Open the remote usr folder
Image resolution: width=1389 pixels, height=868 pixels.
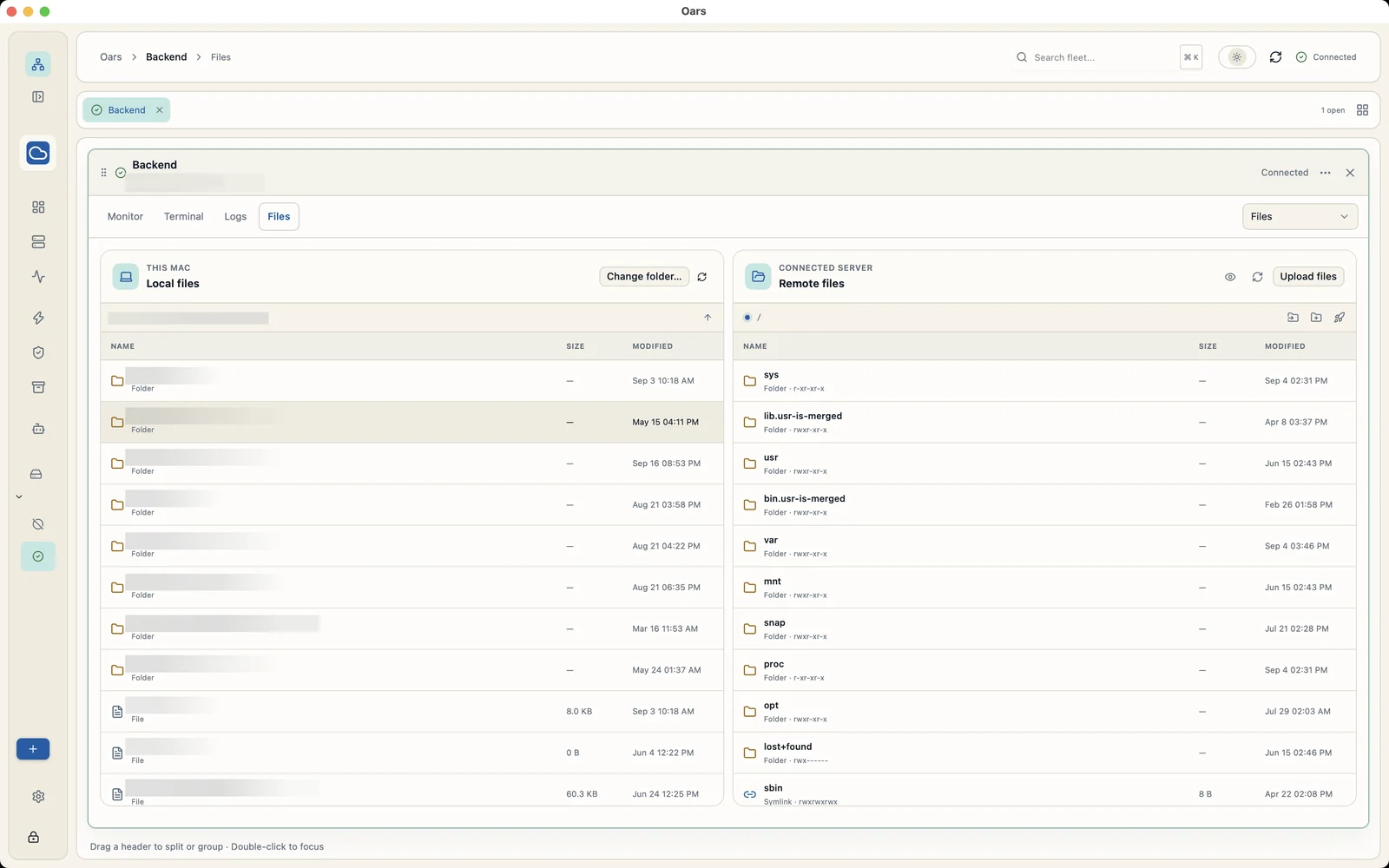1044,464
